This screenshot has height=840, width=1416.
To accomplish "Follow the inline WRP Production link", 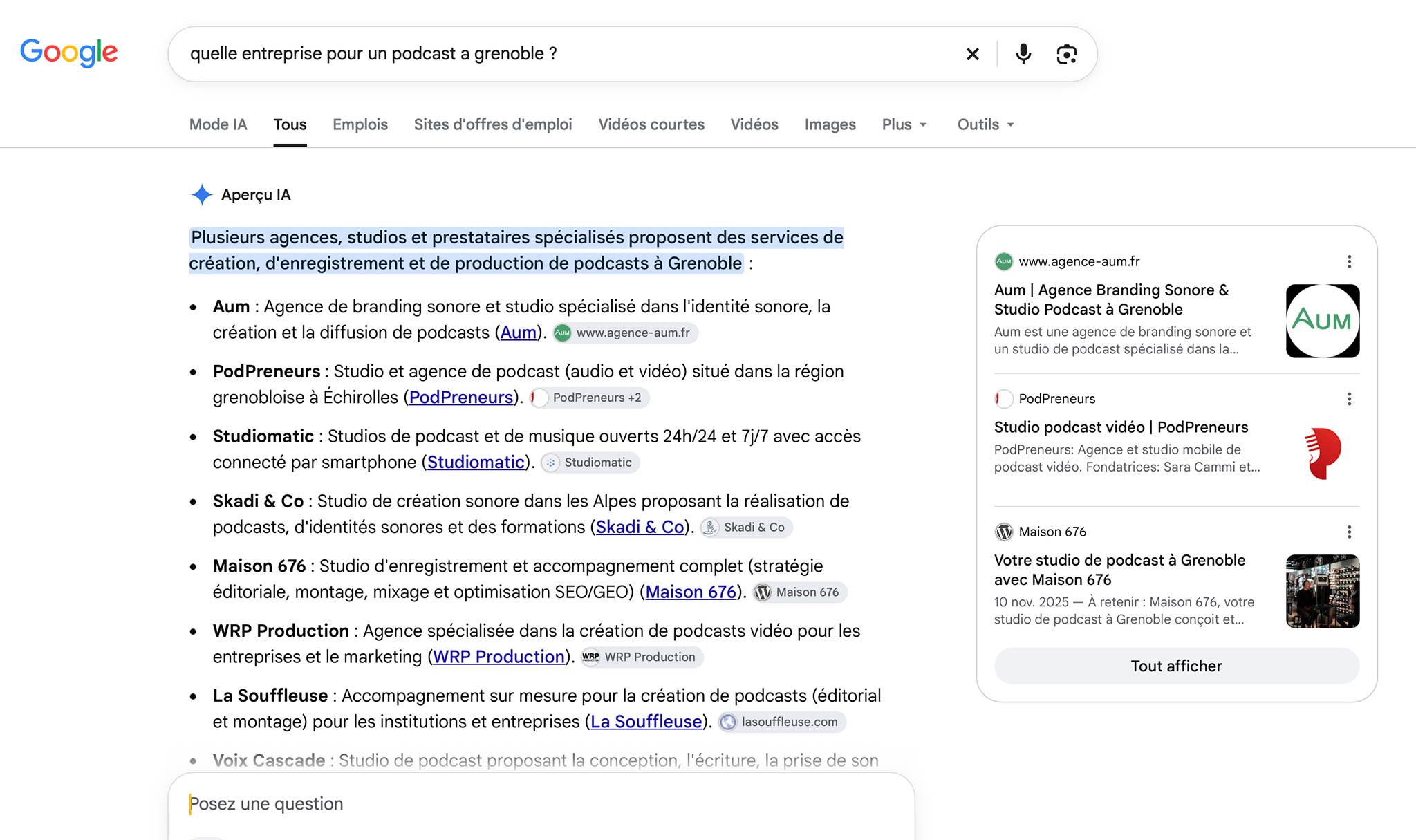I will coord(499,657).
